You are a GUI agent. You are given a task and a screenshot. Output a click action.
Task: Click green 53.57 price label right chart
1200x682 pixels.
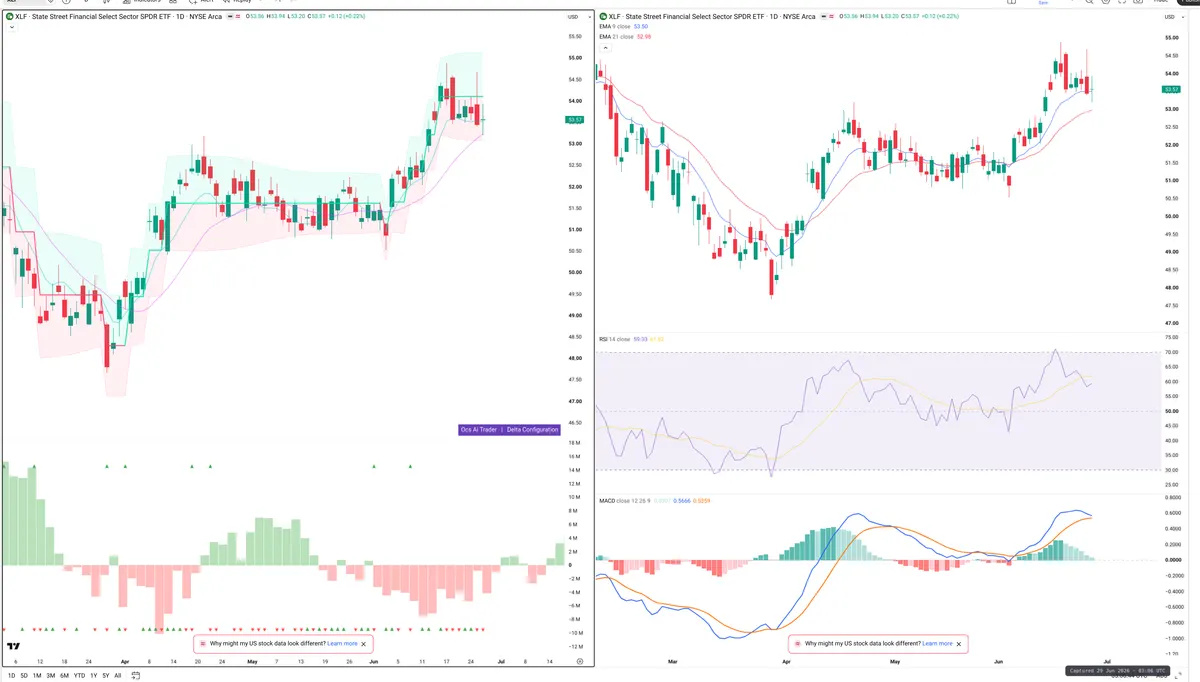pos(1172,90)
